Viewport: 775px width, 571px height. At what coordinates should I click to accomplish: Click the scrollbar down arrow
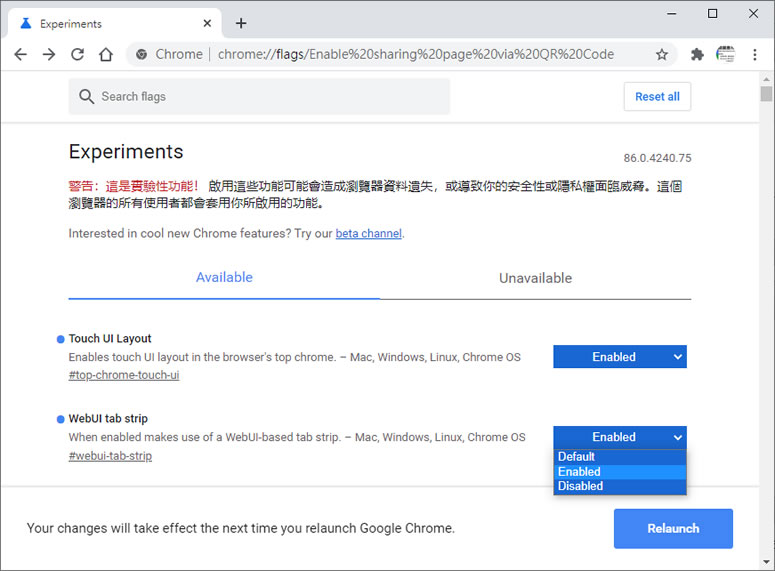click(766, 562)
